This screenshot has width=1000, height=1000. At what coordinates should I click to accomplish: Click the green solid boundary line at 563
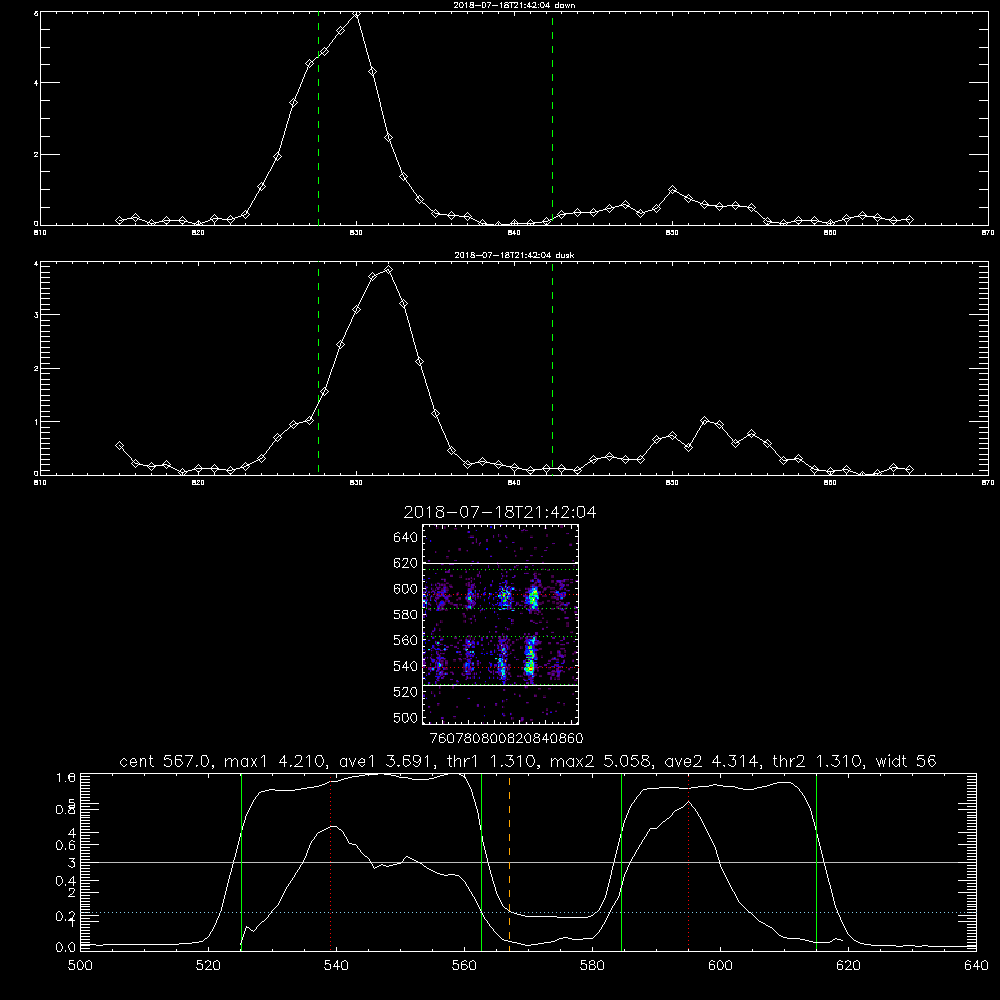(x=482, y=862)
